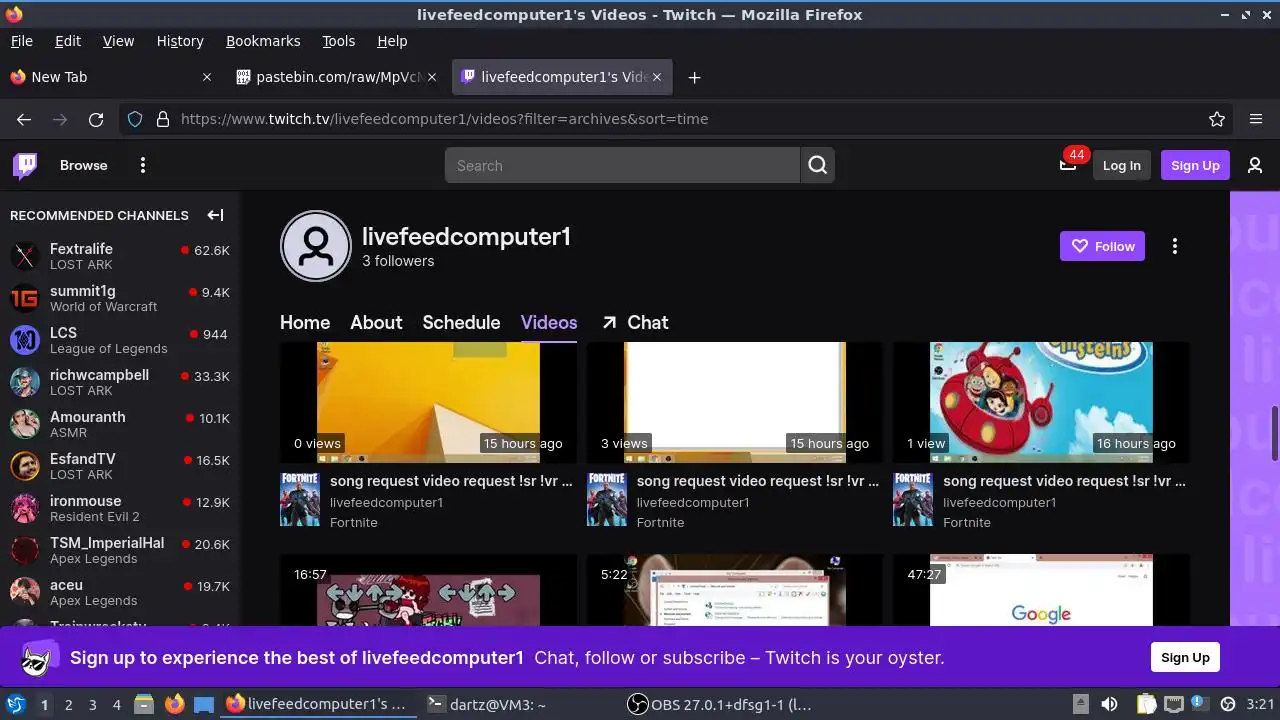Image resolution: width=1280 pixels, height=720 pixels.
Task: Open the summit1g channel
Action: point(120,298)
